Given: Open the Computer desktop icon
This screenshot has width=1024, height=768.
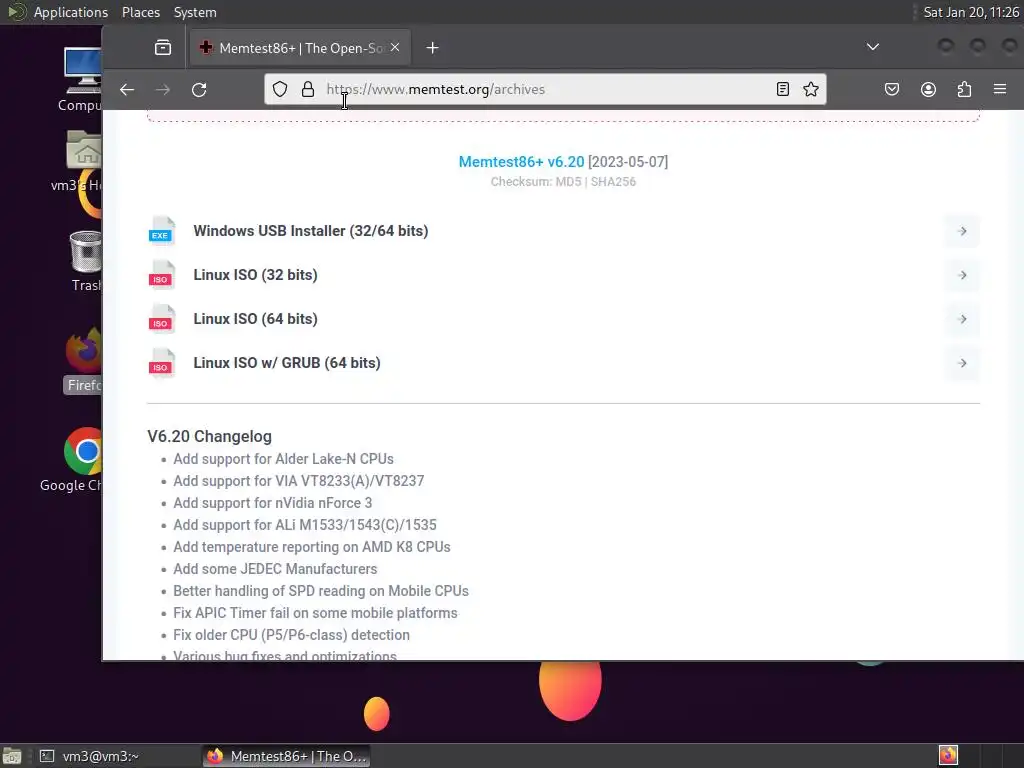Looking at the screenshot, I should [82, 80].
